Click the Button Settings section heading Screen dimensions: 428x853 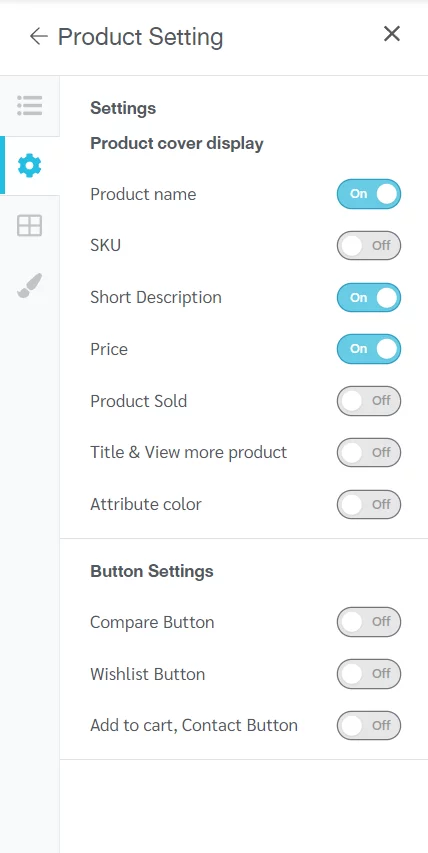coord(152,571)
